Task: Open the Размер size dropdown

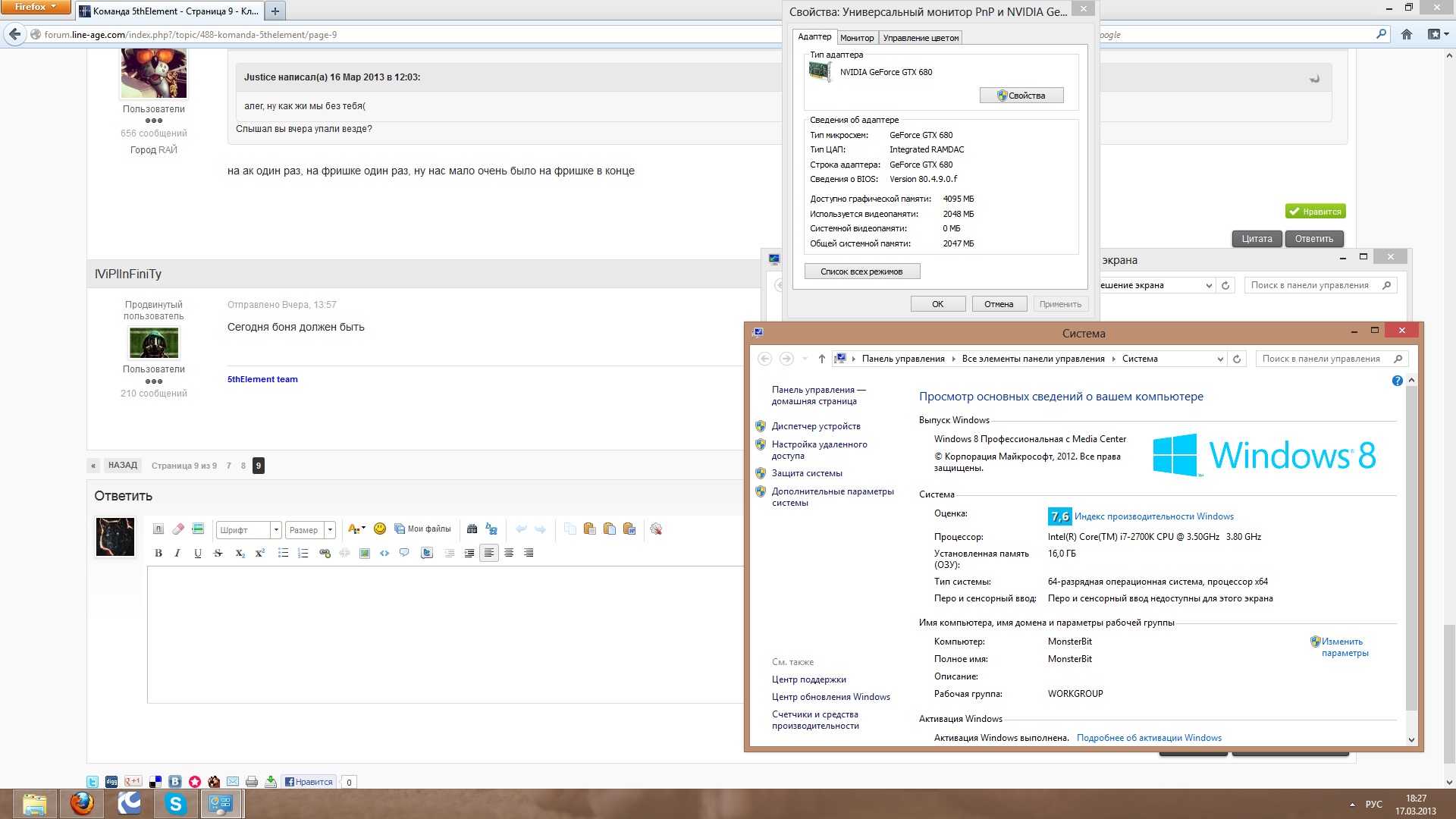Action: pyautogui.click(x=330, y=529)
